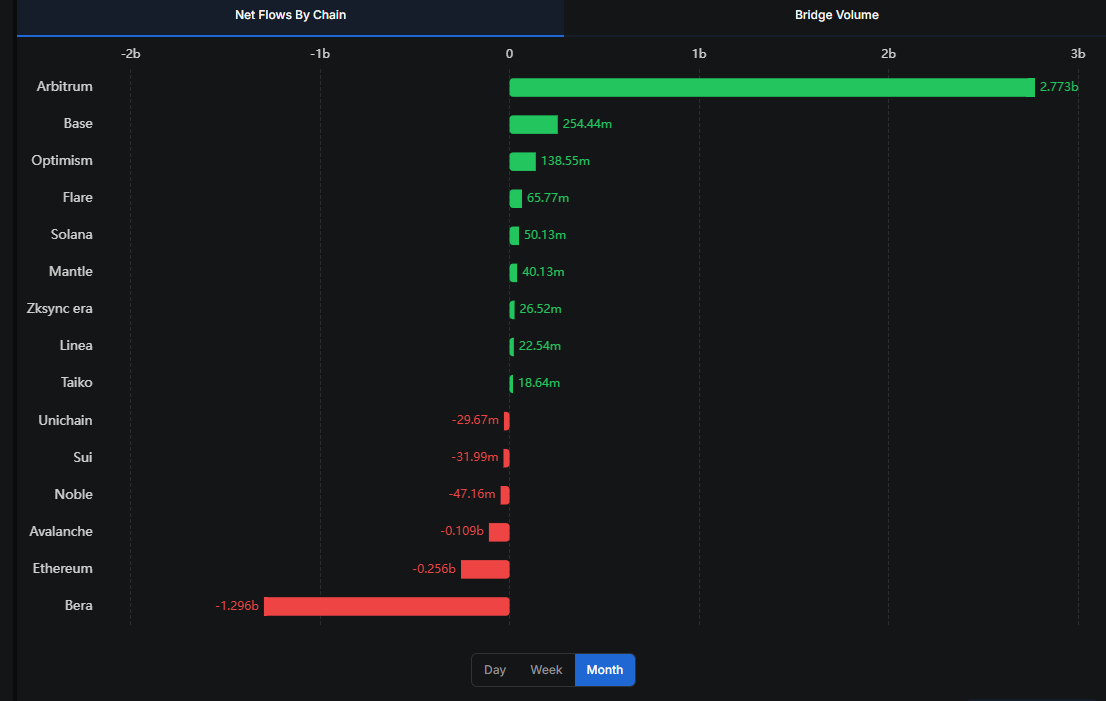1106x701 pixels.
Task: Click the 40.13m value label
Action: pos(542,272)
